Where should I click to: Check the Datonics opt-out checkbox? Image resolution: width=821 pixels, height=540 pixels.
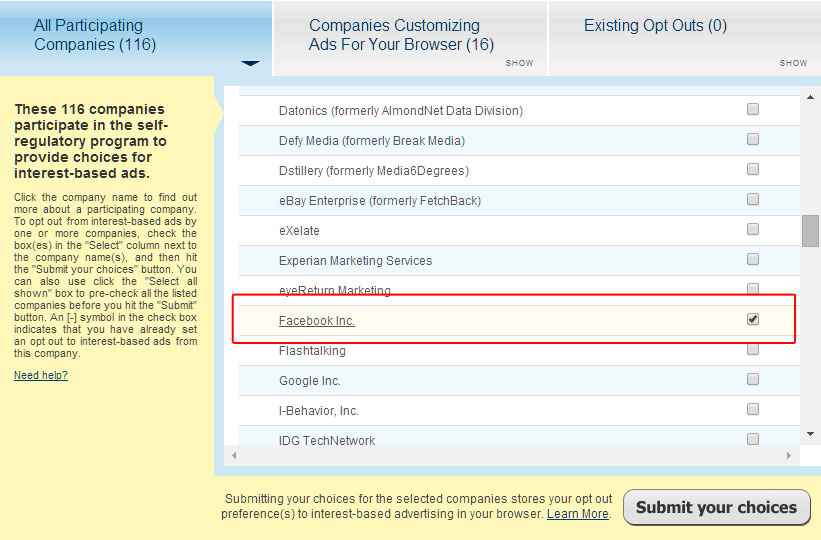(752, 109)
